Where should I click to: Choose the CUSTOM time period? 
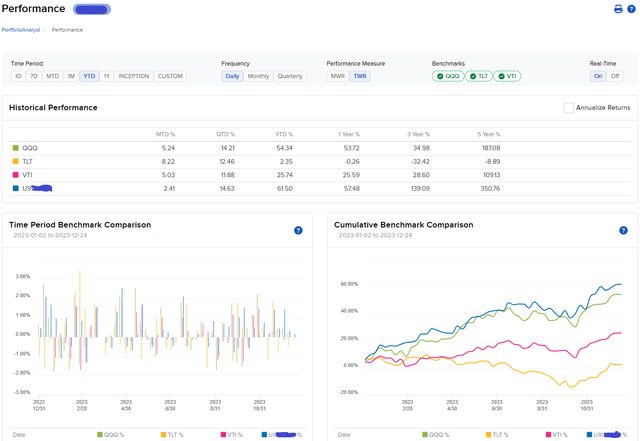click(x=170, y=76)
